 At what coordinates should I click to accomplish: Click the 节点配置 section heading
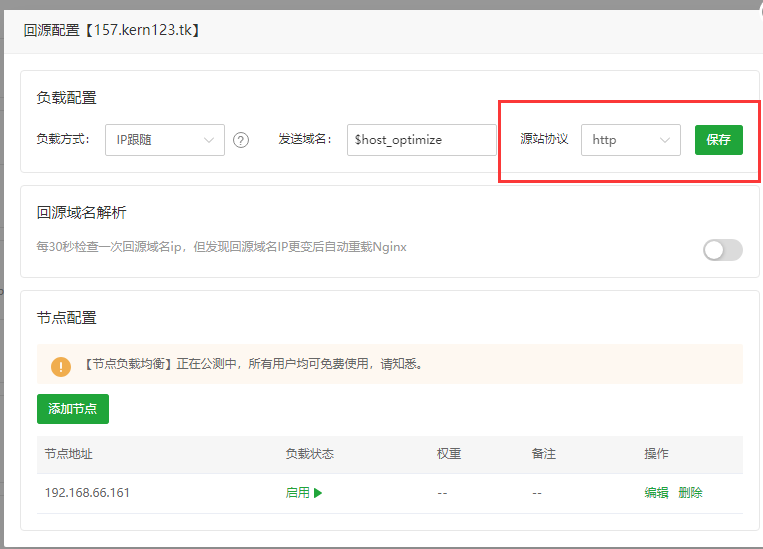pyautogui.click(x=67, y=318)
